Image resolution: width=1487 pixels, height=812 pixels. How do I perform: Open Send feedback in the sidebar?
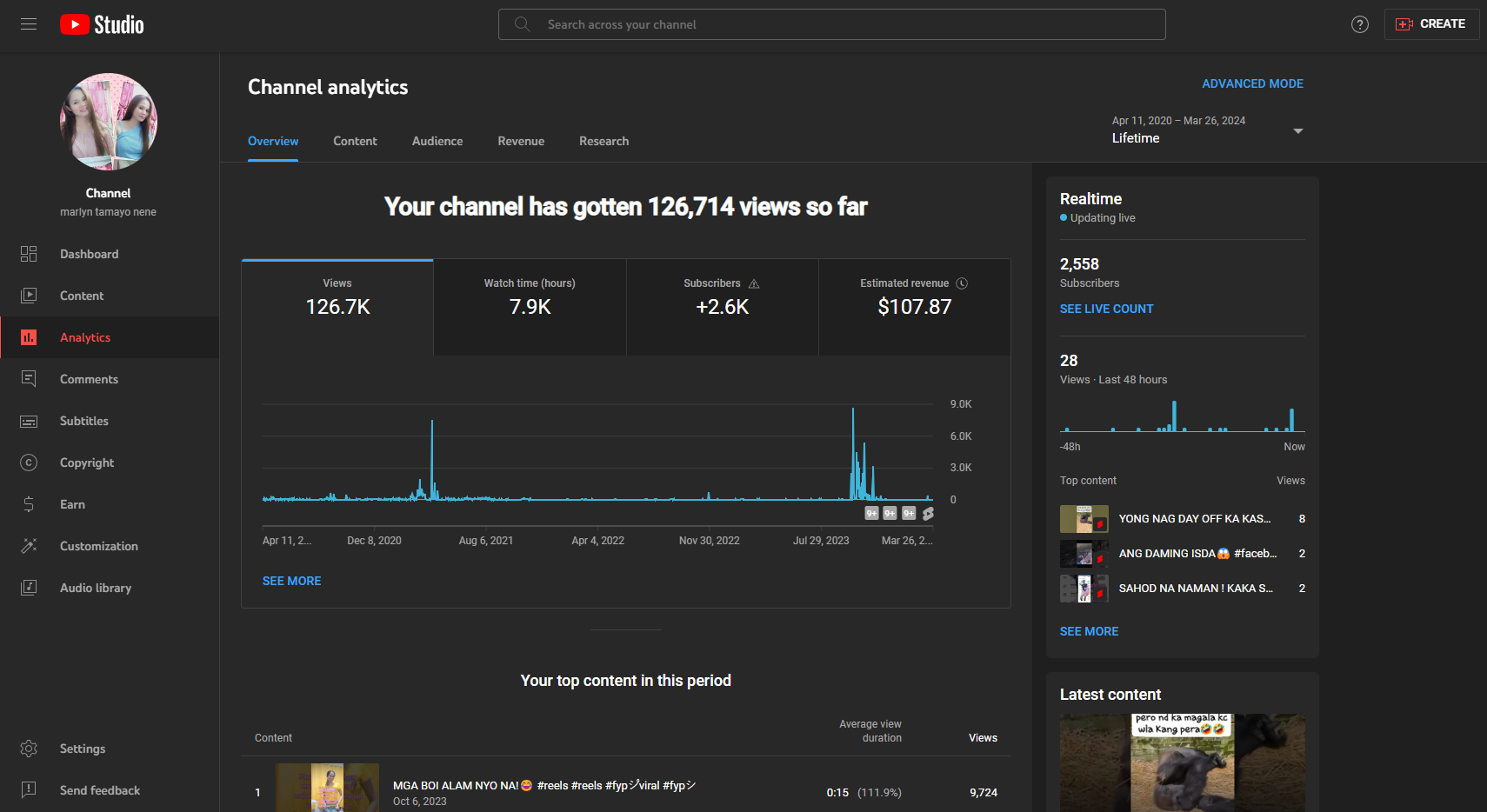point(110,790)
